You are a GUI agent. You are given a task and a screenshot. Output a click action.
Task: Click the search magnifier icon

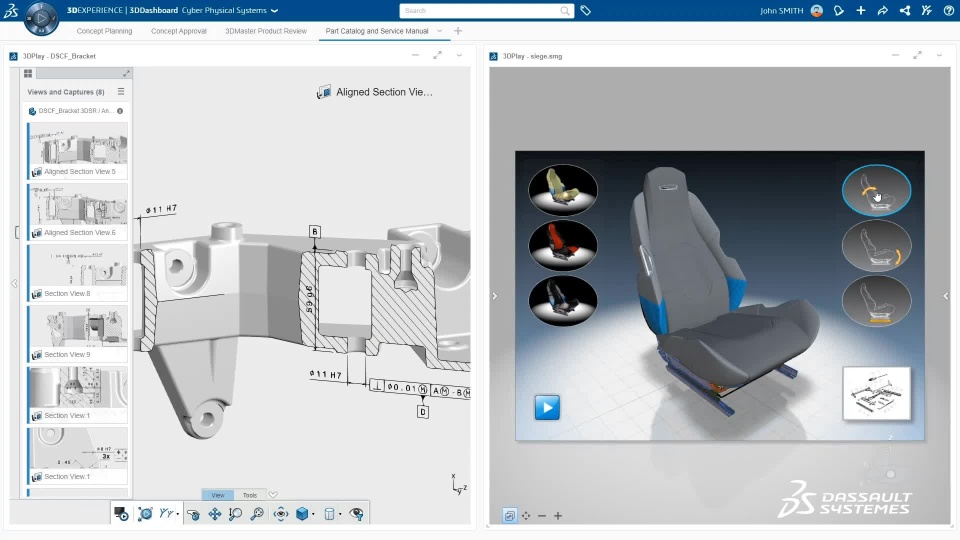pos(564,10)
